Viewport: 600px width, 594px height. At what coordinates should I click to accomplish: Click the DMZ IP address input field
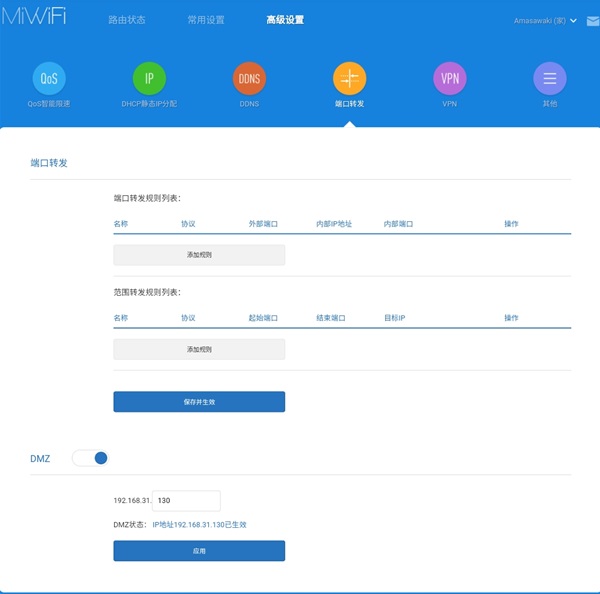tap(186, 501)
